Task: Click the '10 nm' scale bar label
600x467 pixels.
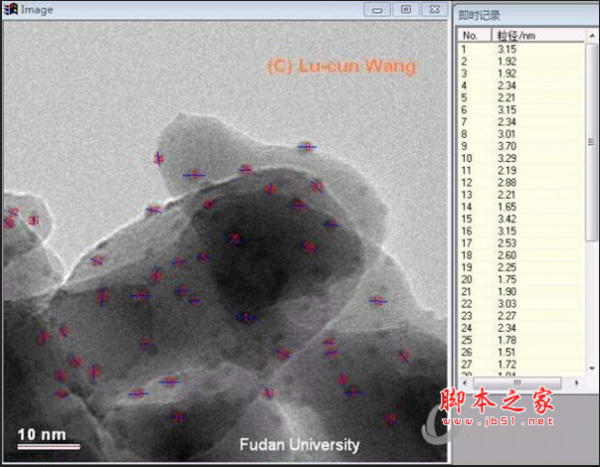Action: click(x=42, y=435)
